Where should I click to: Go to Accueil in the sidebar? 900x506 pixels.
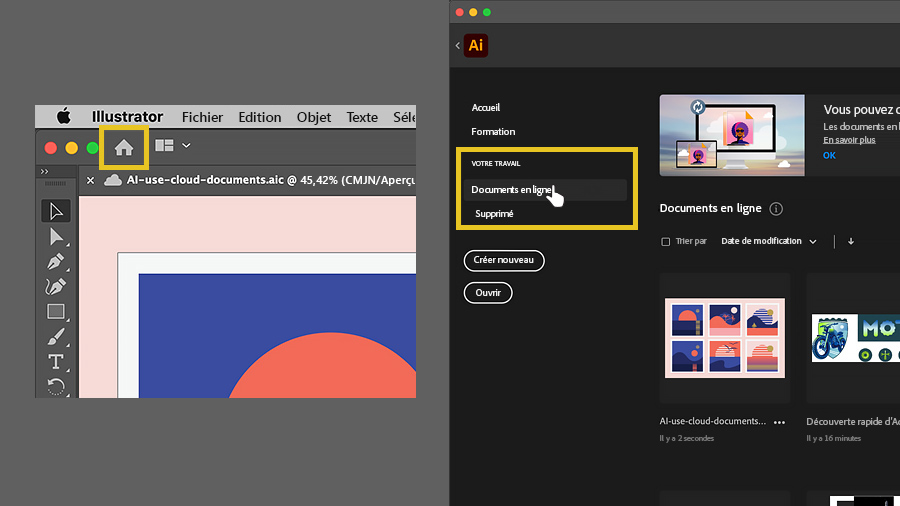[x=486, y=107]
